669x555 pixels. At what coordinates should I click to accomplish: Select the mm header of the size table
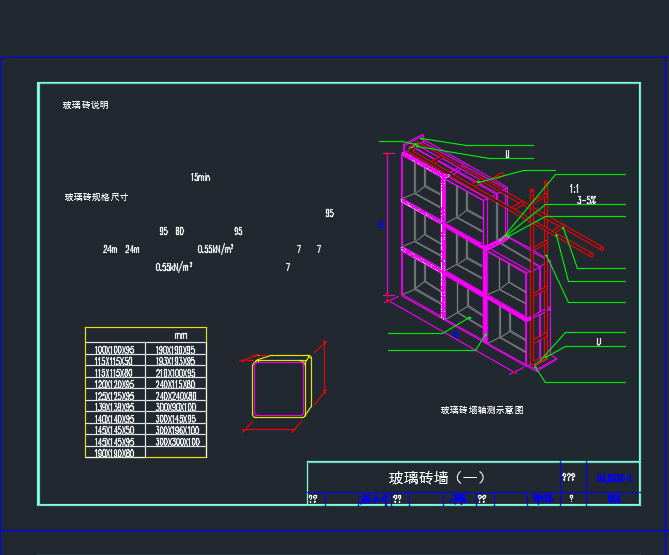pyautogui.click(x=181, y=336)
